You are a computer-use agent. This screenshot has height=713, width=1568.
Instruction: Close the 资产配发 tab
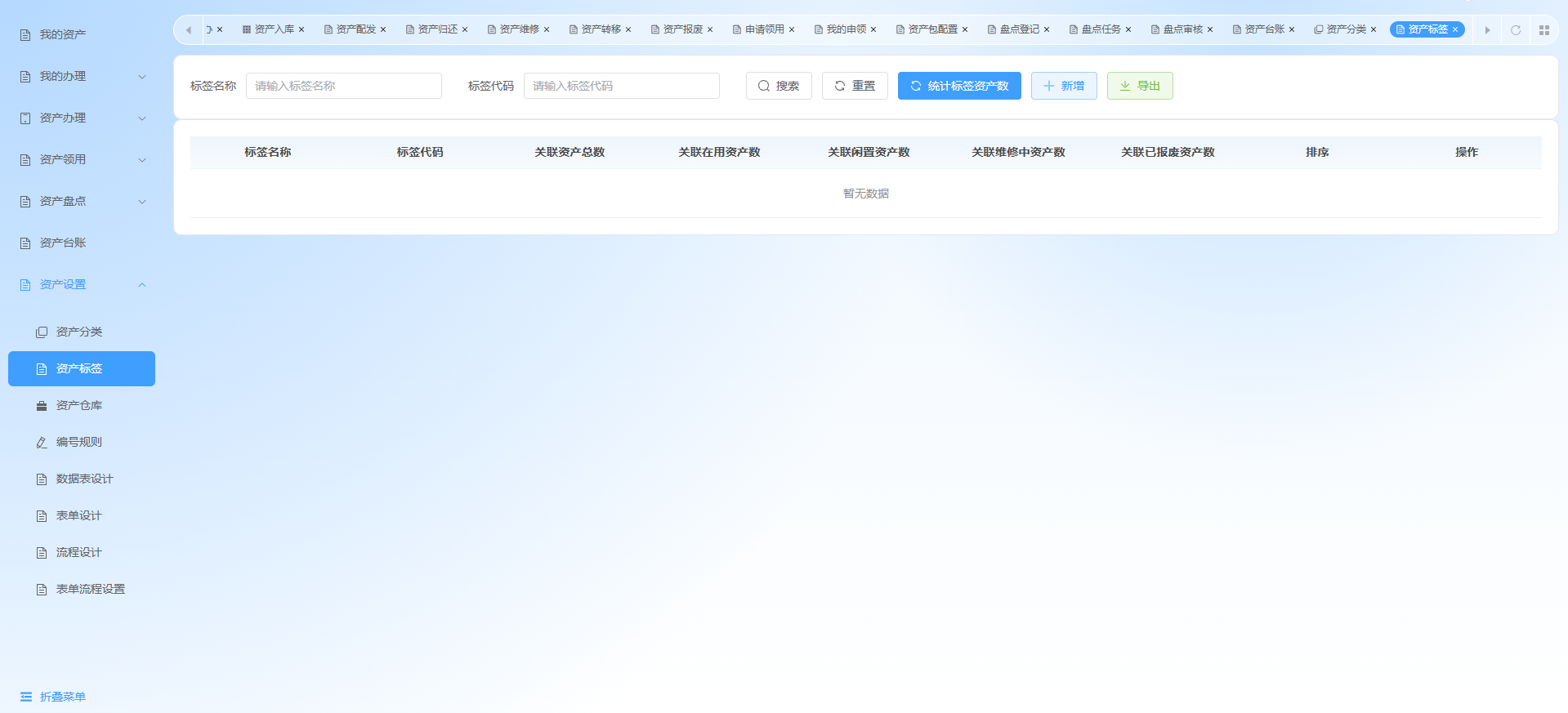coord(383,29)
